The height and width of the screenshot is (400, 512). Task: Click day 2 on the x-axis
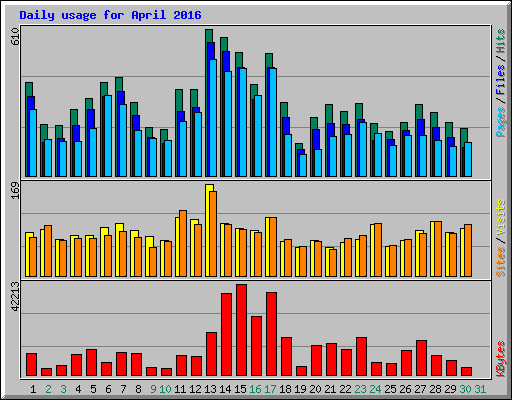pos(48,389)
